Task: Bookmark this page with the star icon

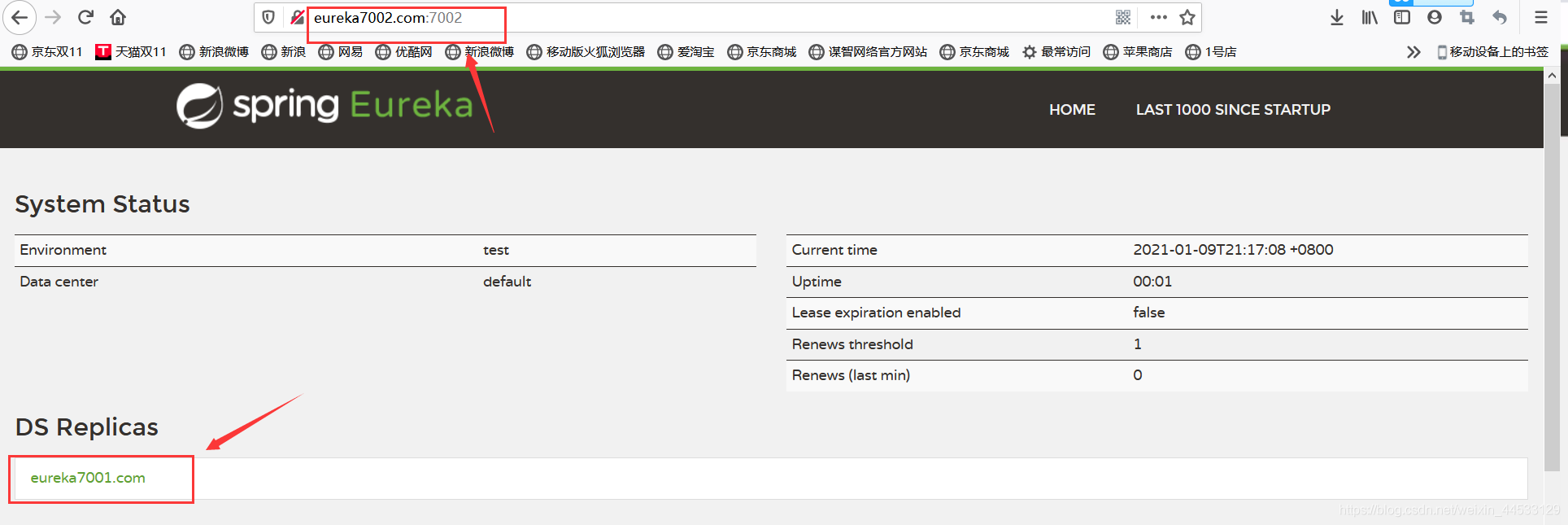Action: pyautogui.click(x=1187, y=17)
